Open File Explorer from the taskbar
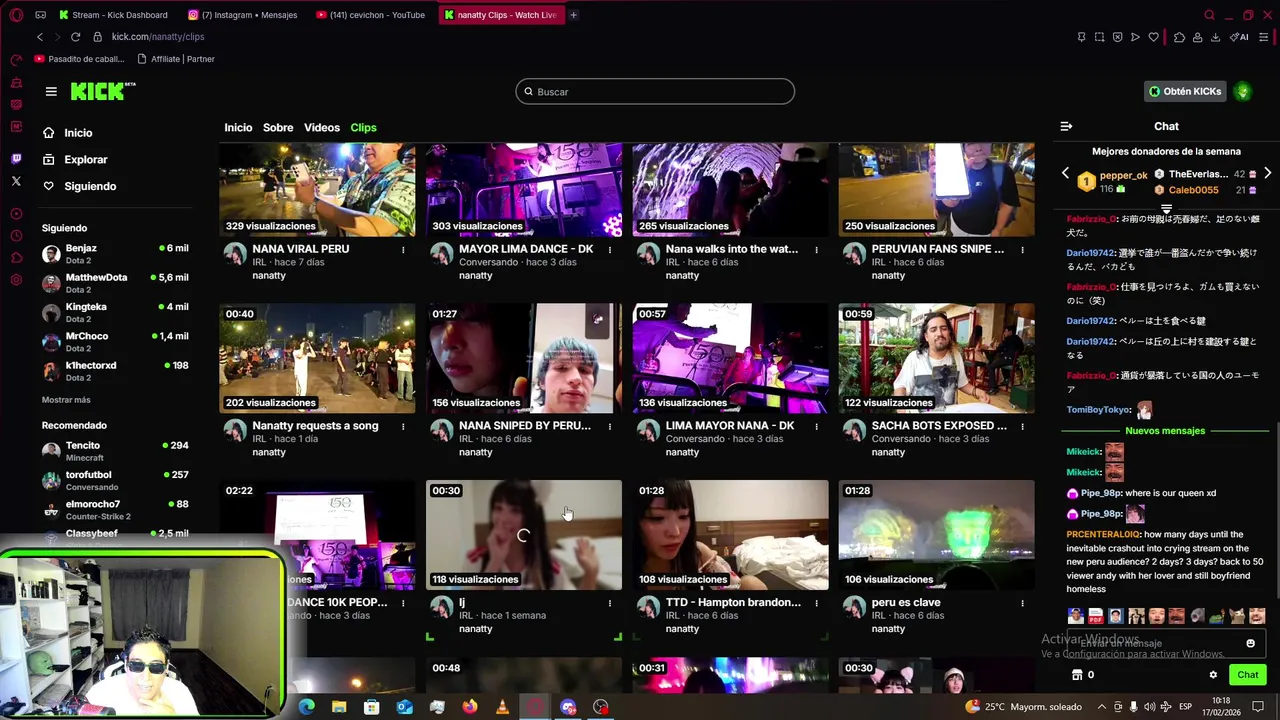This screenshot has width=1280, height=720. [x=339, y=707]
